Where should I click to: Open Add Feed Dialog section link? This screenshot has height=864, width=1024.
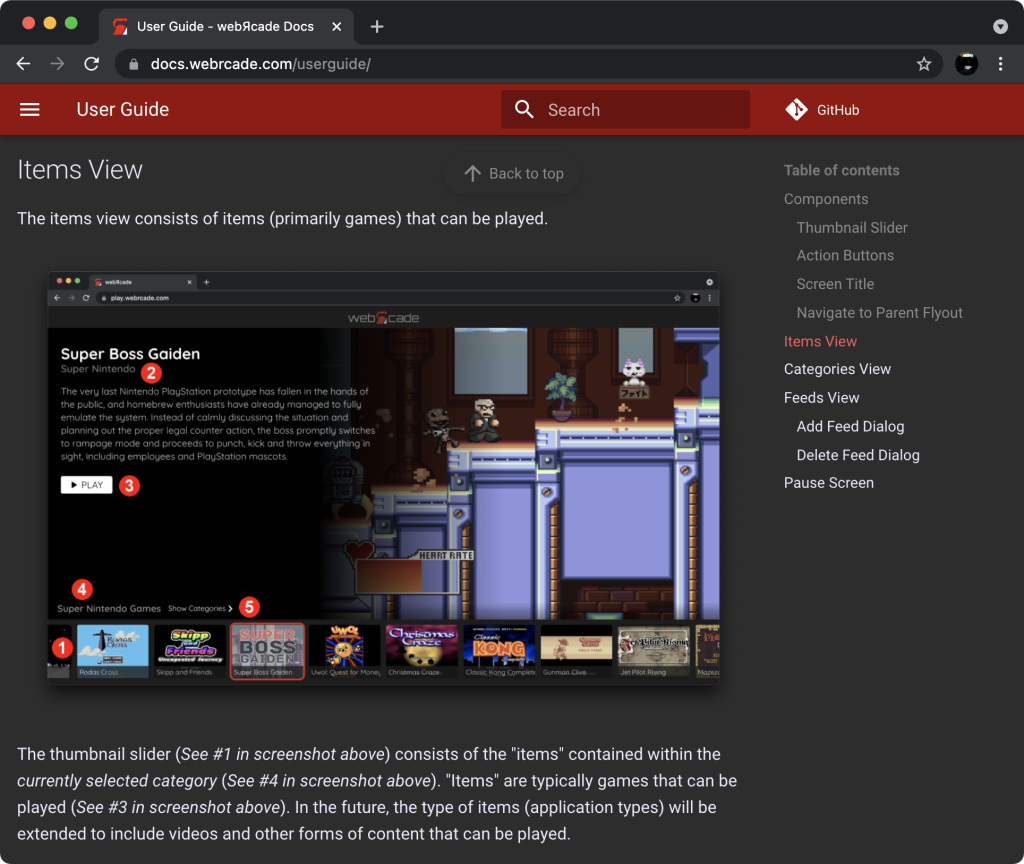pyautogui.click(x=850, y=426)
